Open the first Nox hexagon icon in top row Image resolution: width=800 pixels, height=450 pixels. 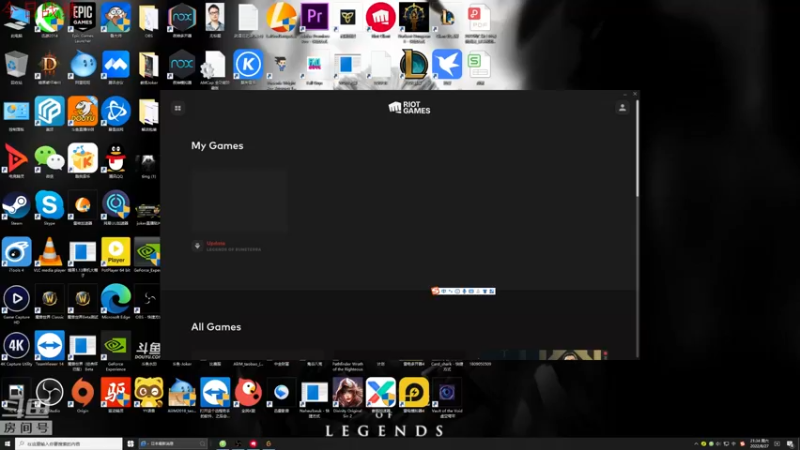point(182,17)
